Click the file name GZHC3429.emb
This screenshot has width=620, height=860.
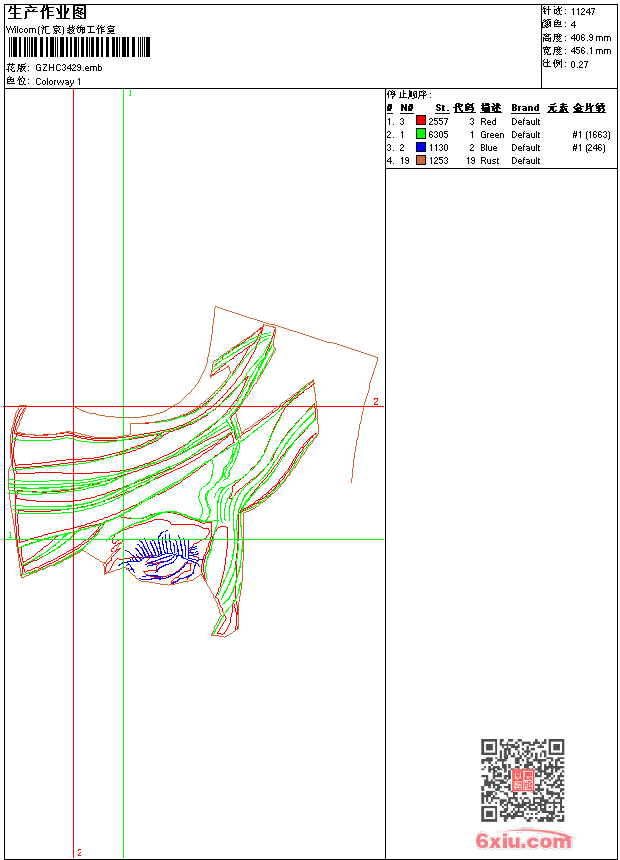pyautogui.click(x=68, y=68)
